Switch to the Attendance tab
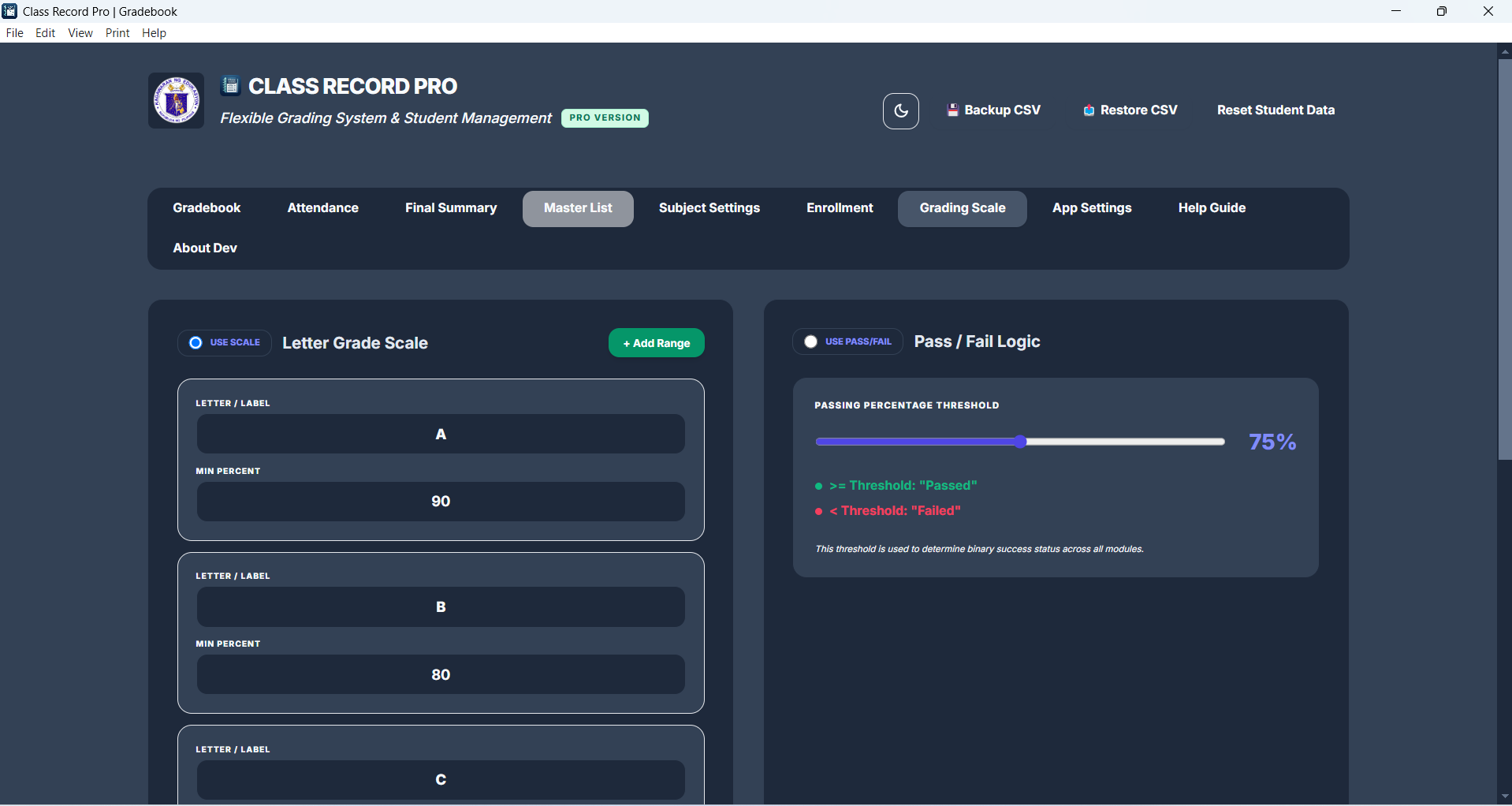The width and height of the screenshot is (1512, 806). click(x=322, y=208)
